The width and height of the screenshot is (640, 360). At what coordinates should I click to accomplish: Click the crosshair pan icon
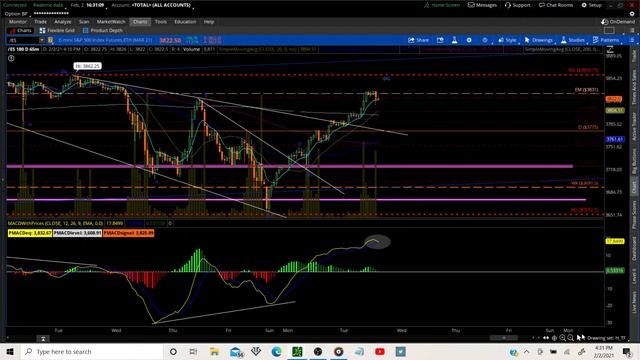point(554,338)
